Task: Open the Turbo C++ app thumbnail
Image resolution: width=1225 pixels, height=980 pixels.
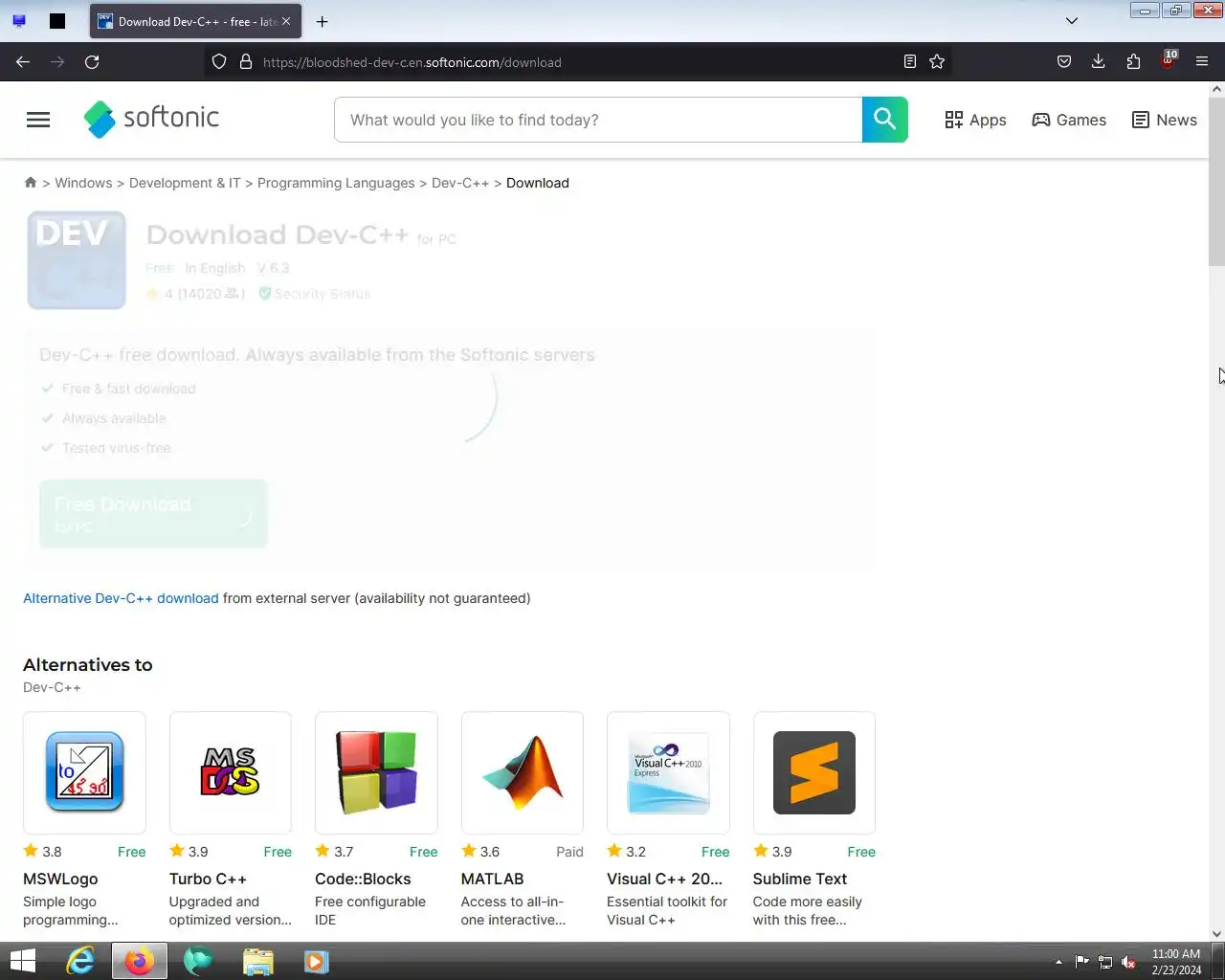Action: pyautogui.click(x=231, y=772)
